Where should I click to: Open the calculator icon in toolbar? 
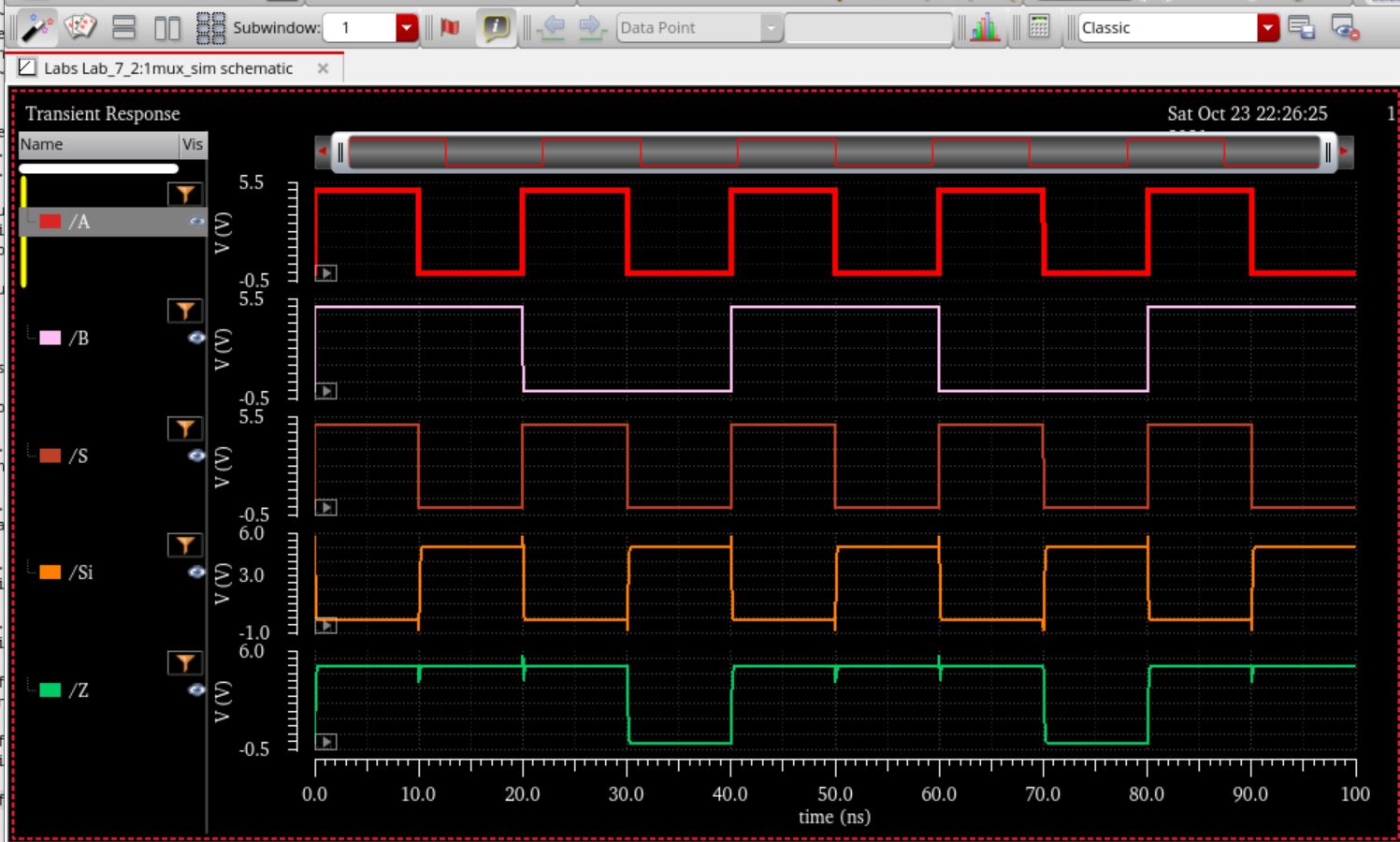1038,28
